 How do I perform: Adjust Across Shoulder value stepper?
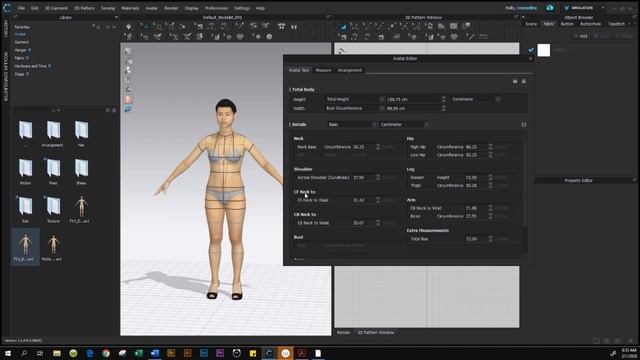coord(378,178)
